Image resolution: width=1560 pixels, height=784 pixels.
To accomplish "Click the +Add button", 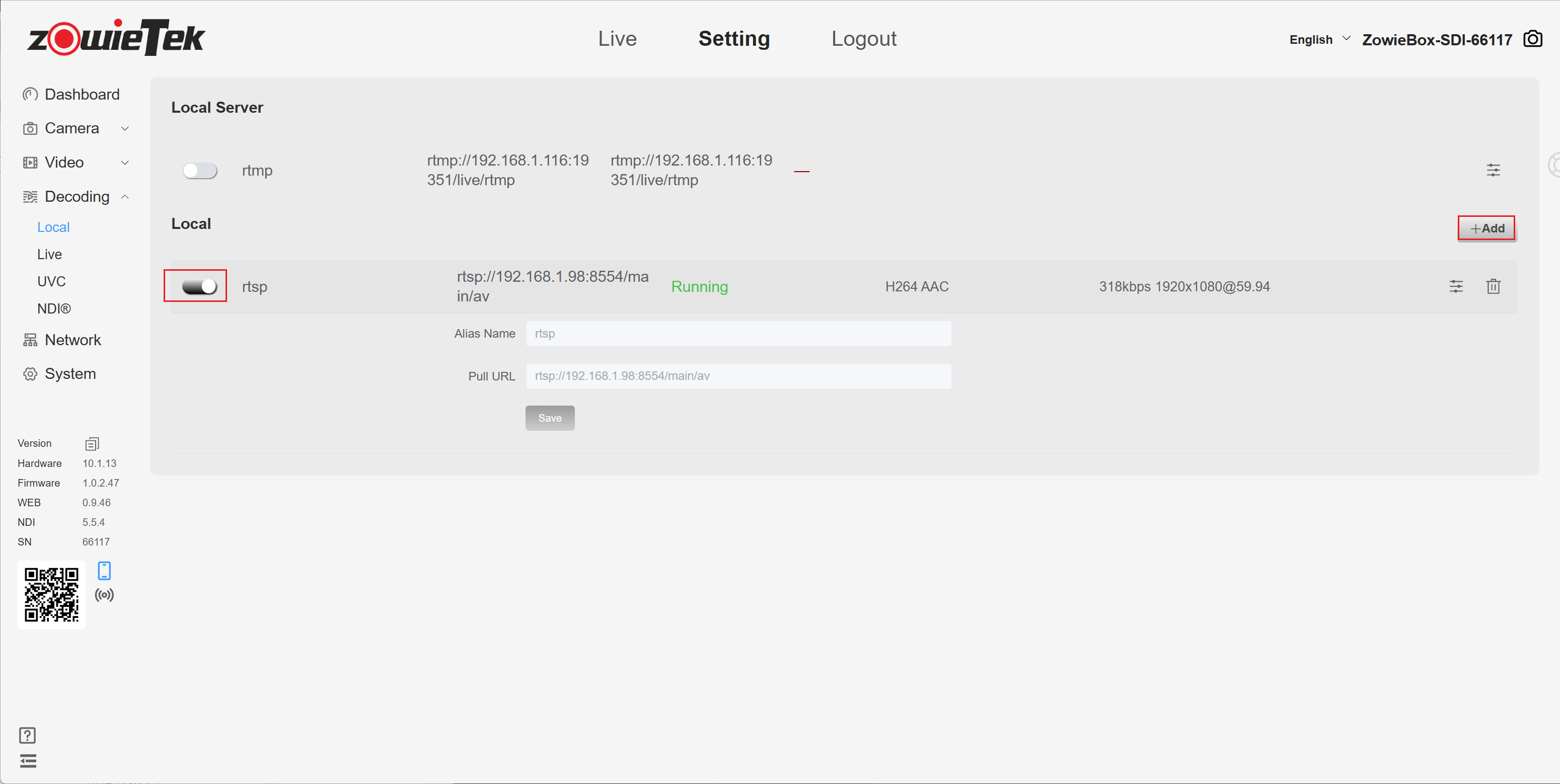I will (x=1487, y=228).
